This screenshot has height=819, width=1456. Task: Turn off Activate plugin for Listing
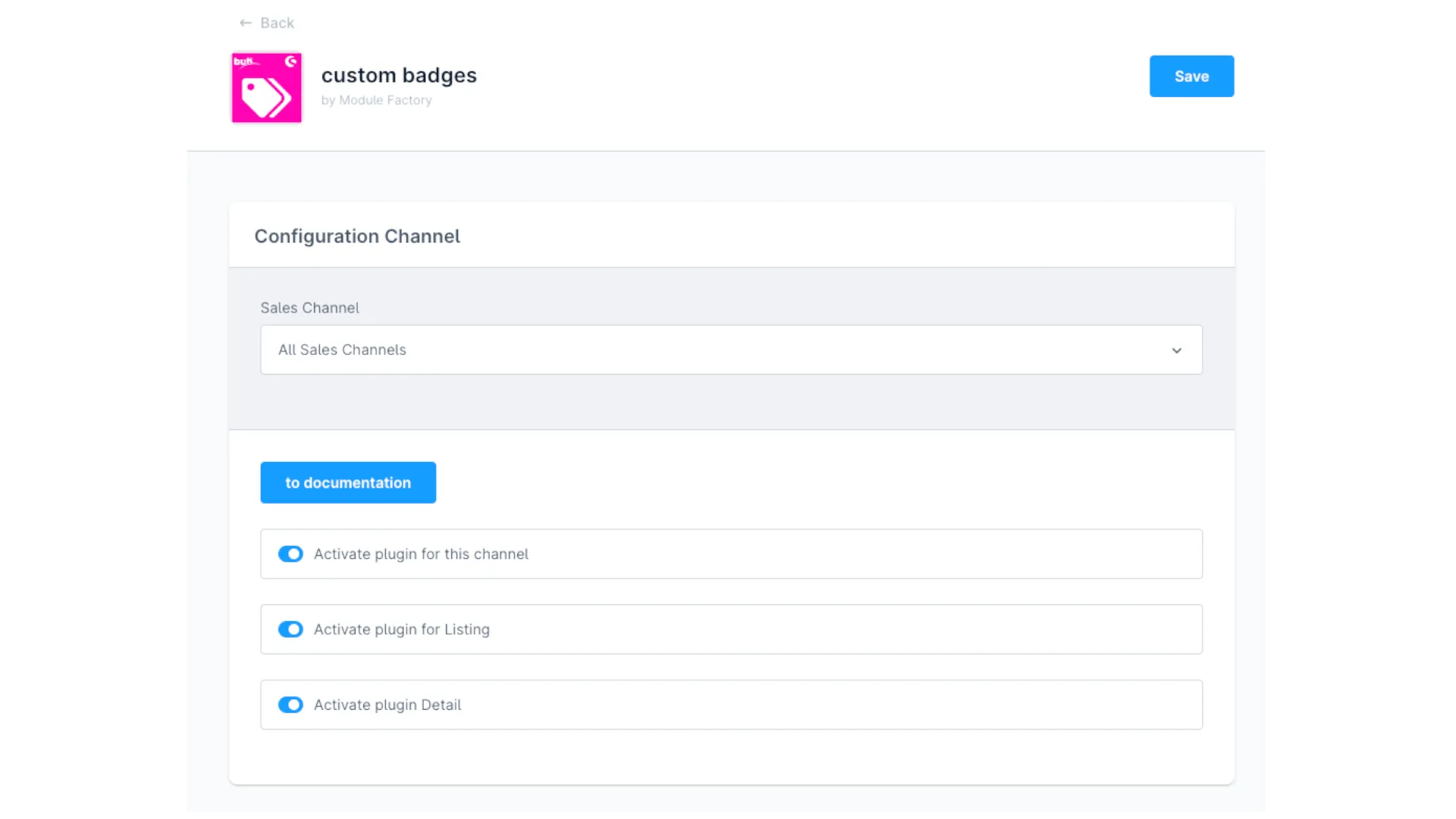(290, 629)
